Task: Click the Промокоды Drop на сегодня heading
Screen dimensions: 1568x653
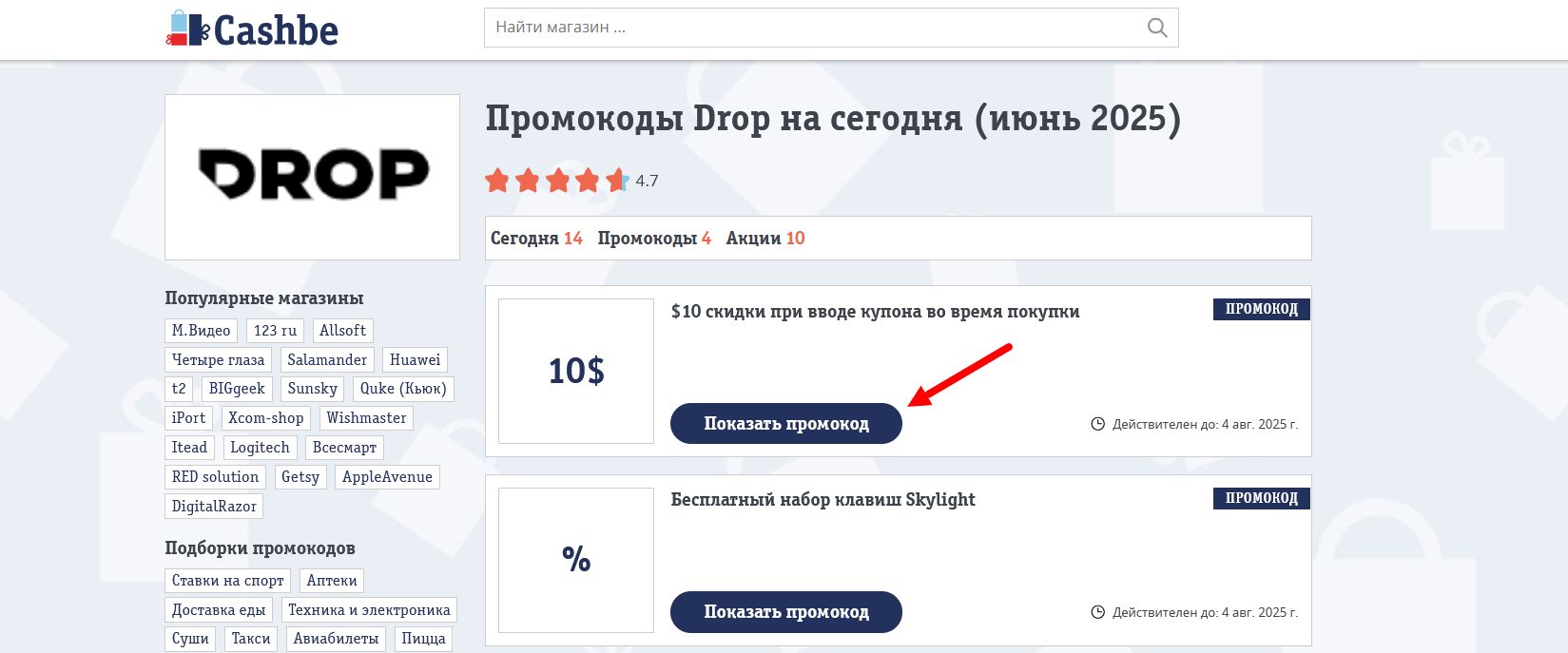Action: (833, 120)
